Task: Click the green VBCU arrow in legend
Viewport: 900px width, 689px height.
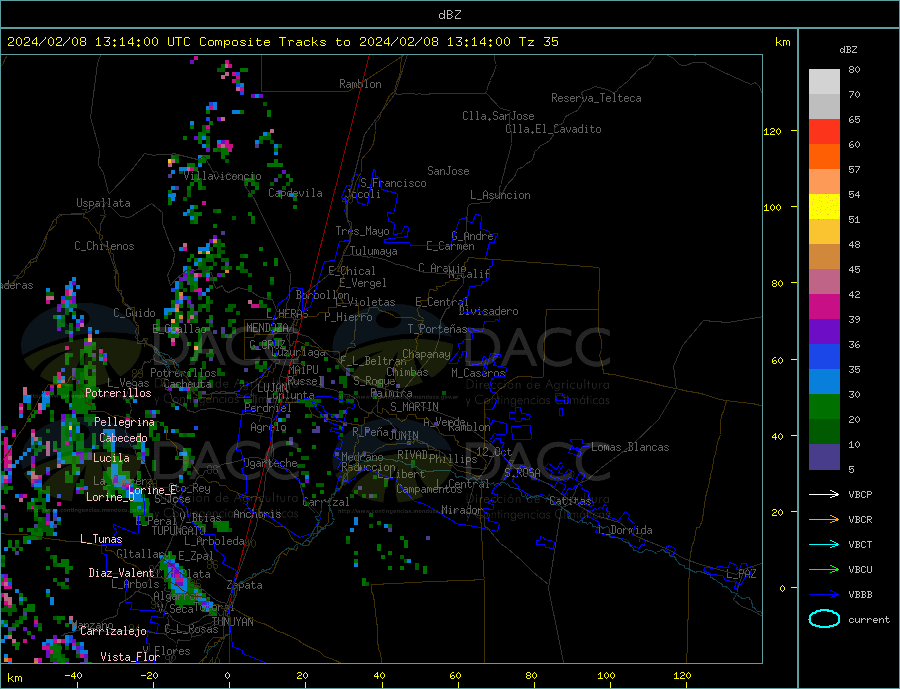Action: (x=824, y=570)
